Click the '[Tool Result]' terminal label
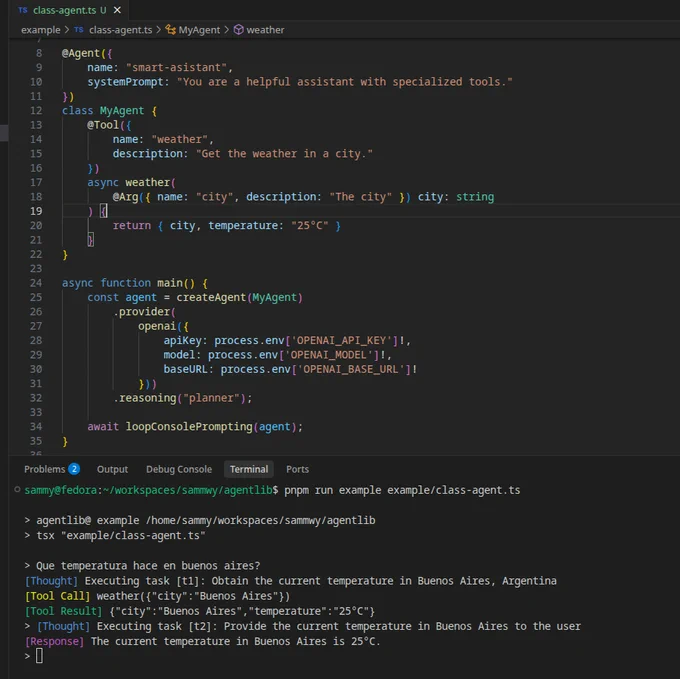 [63, 611]
